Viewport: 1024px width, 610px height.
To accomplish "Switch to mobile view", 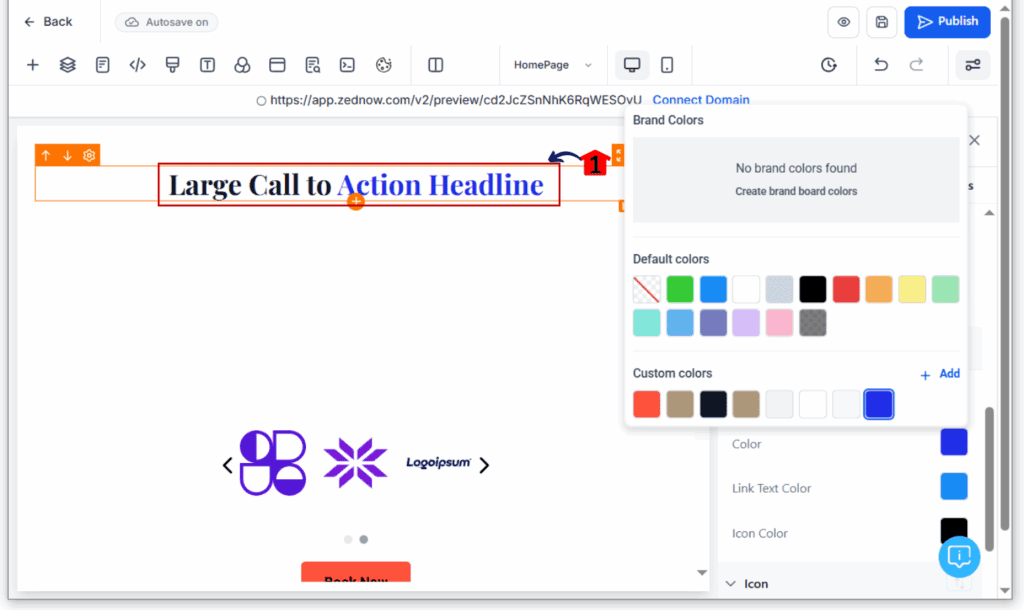I will (x=667, y=65).
